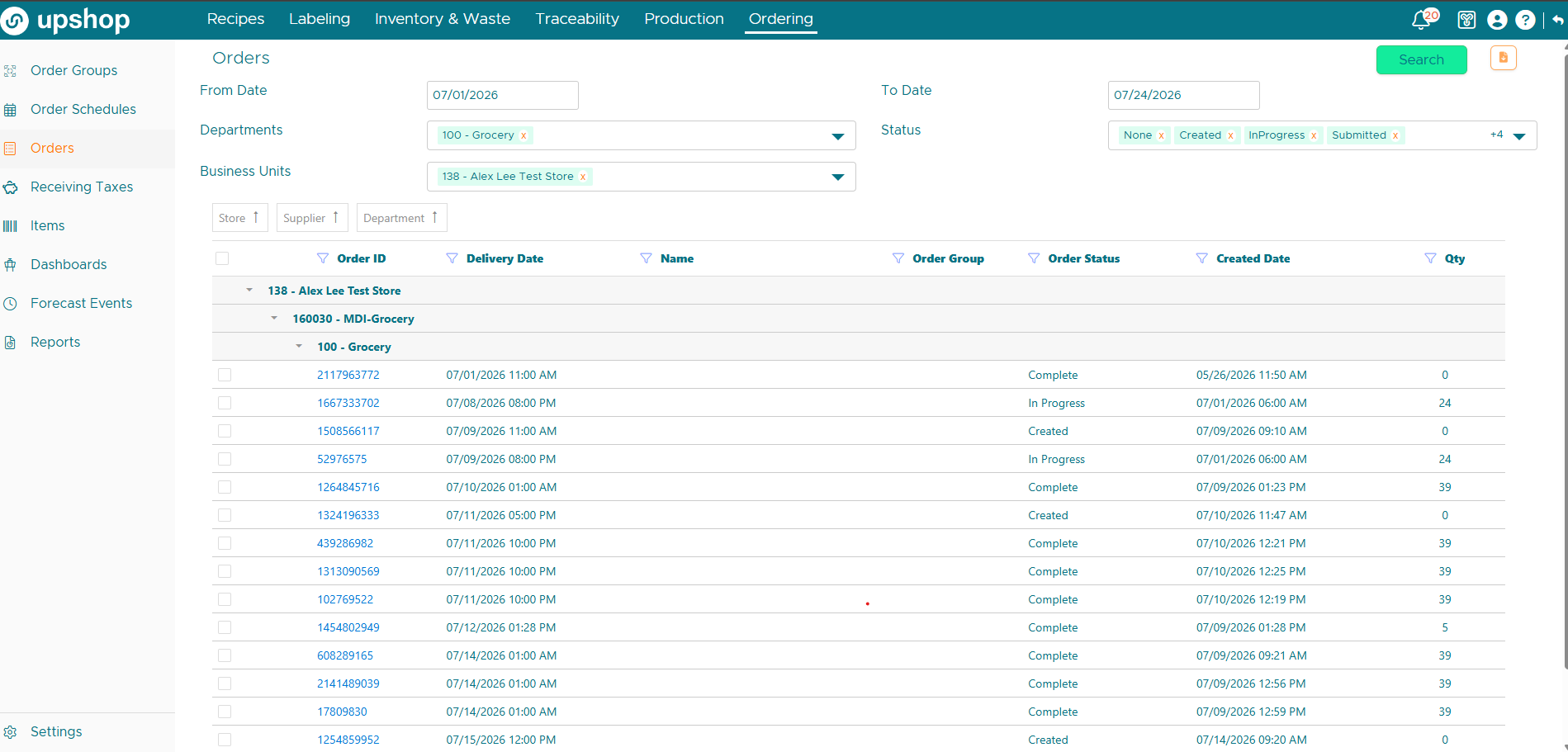Open the Business Units dropdown arrow
The width and height of the screenshot is (1568, 752).
click(838, 177)
